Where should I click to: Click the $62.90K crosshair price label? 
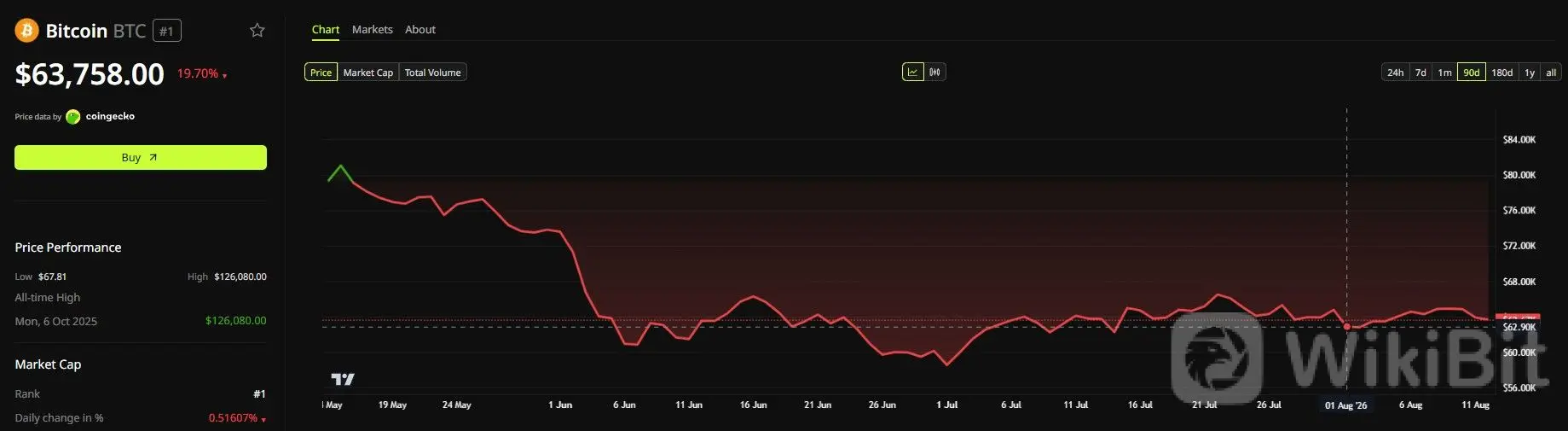coord(1519,328)
